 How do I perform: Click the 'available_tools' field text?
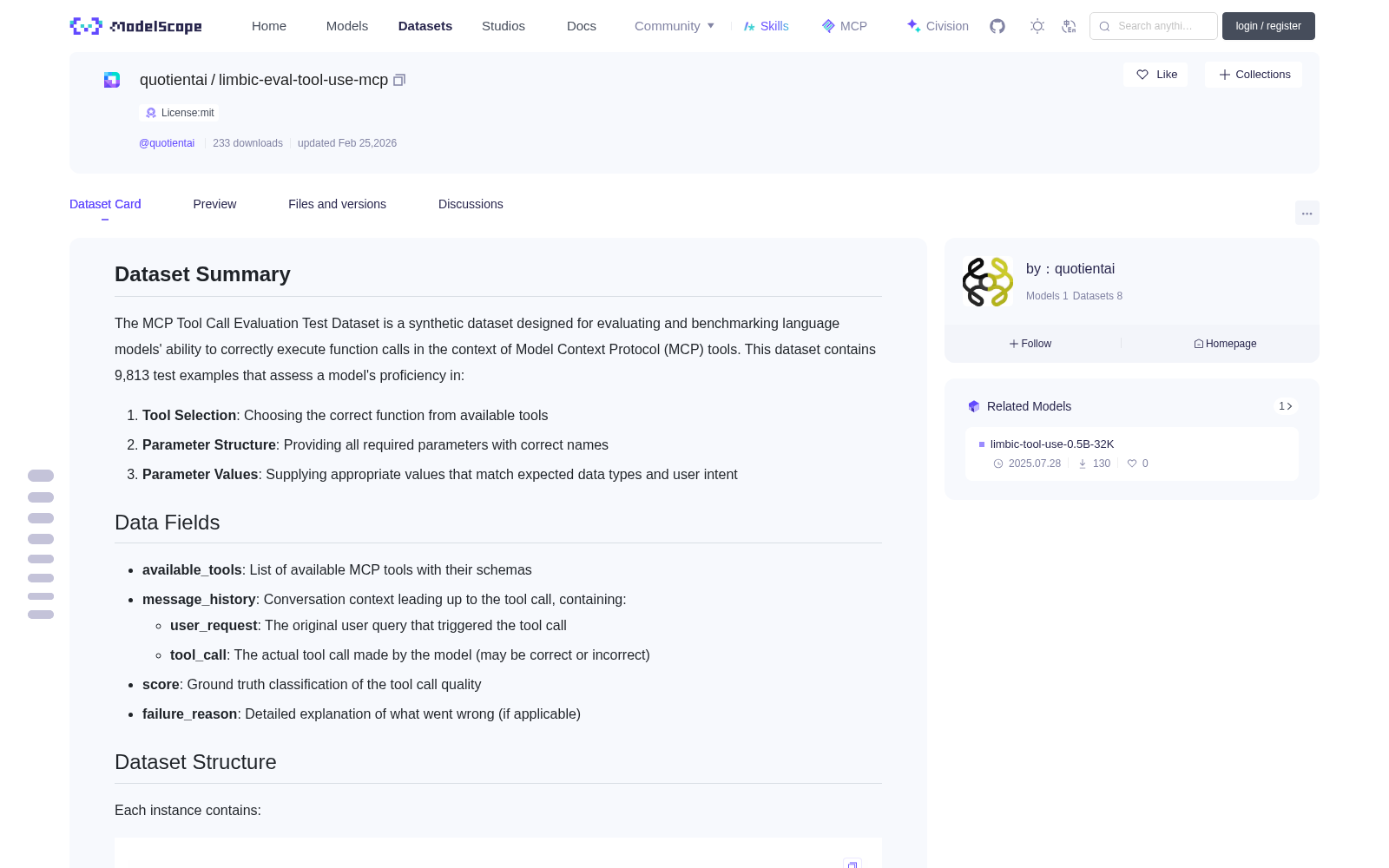tap(192, 570)
